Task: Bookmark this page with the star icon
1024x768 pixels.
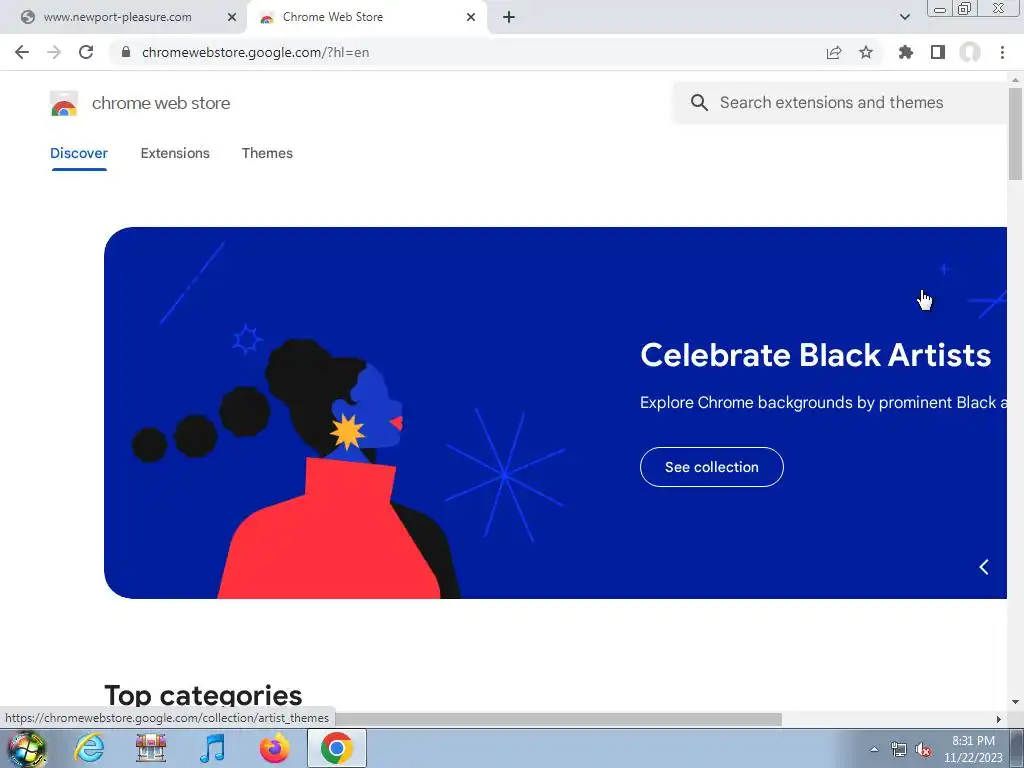Action: 866,52
